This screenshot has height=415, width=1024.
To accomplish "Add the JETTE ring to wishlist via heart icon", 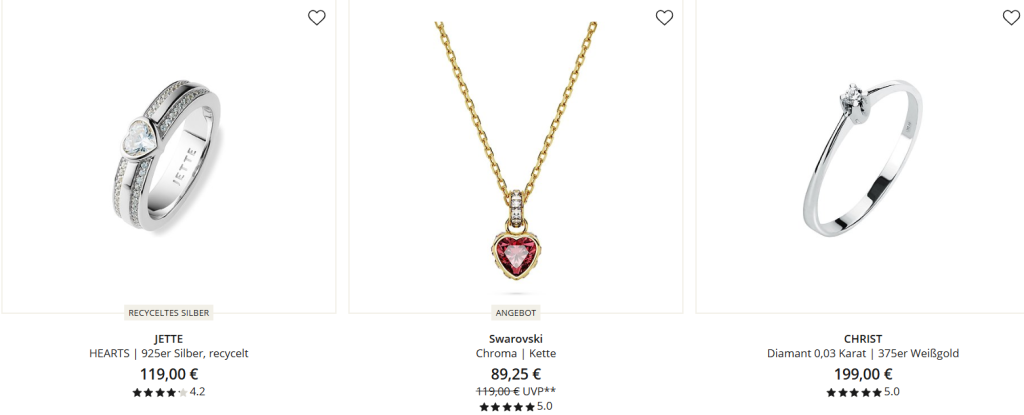I will click(317, 18).
